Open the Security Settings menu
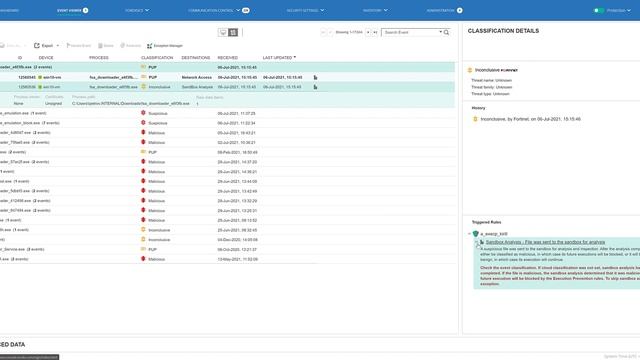 point(305,10)
